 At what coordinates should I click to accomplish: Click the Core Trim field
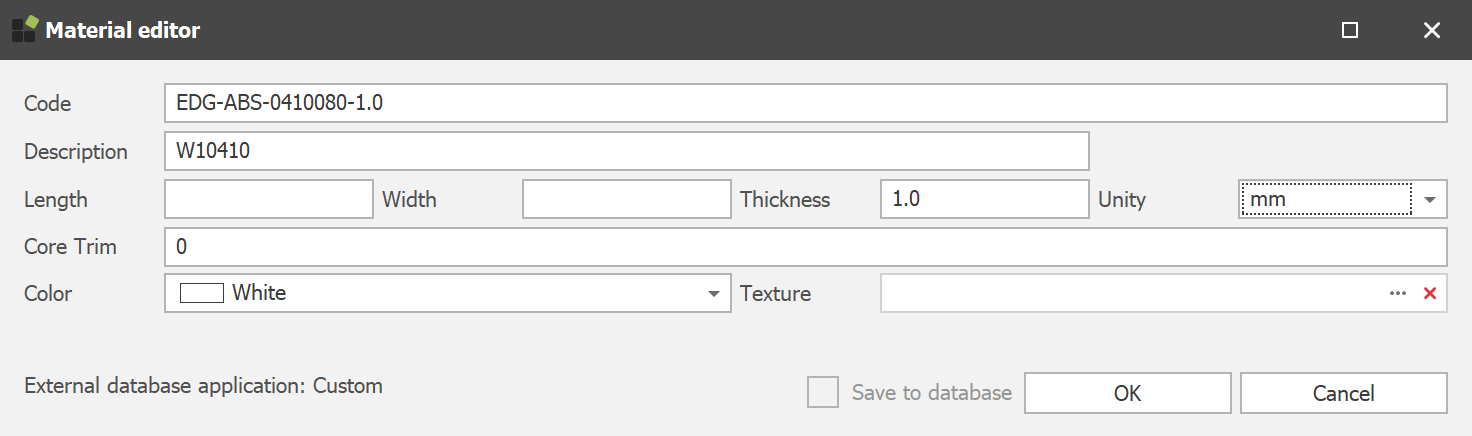point(805,247)
